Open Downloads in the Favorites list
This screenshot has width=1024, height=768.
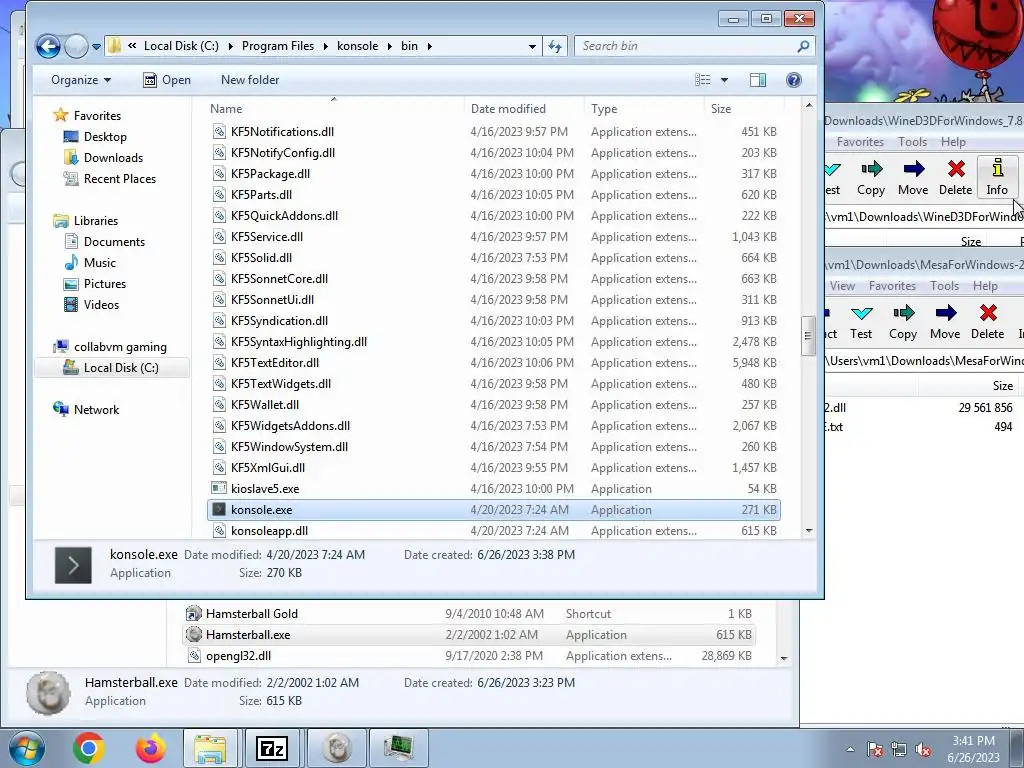(113, 157)
